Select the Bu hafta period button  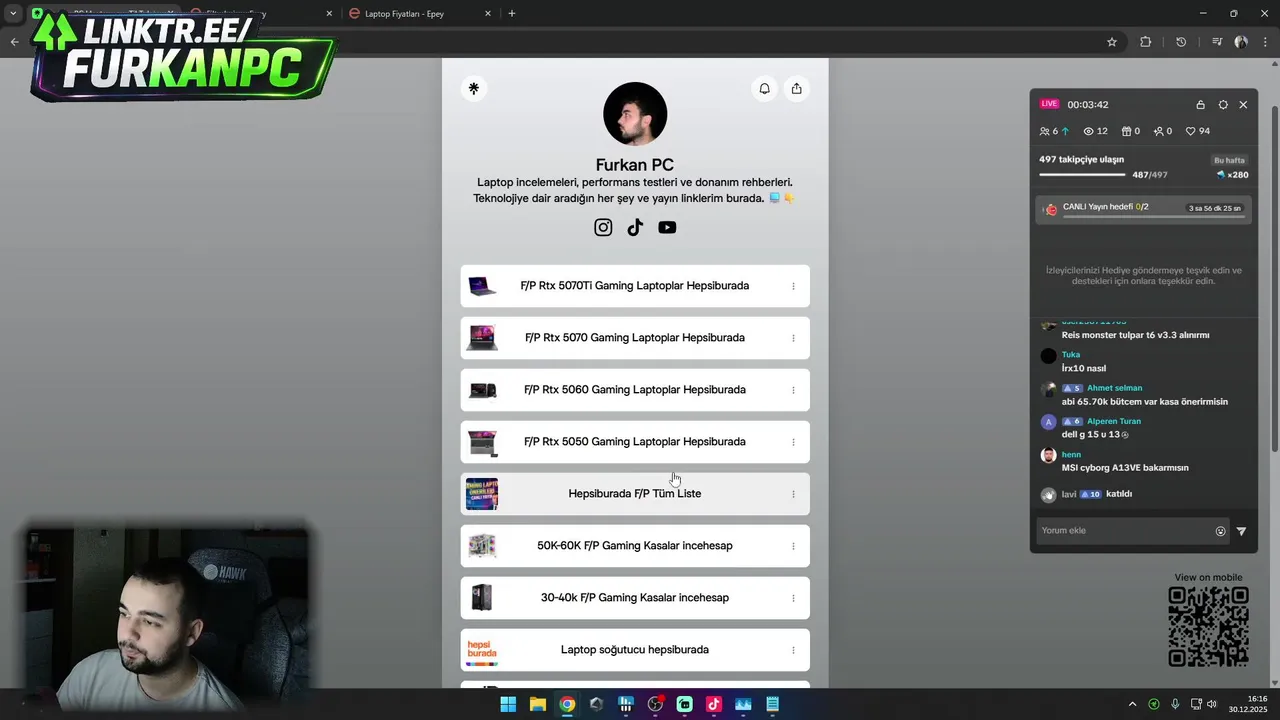(1229, 160)
